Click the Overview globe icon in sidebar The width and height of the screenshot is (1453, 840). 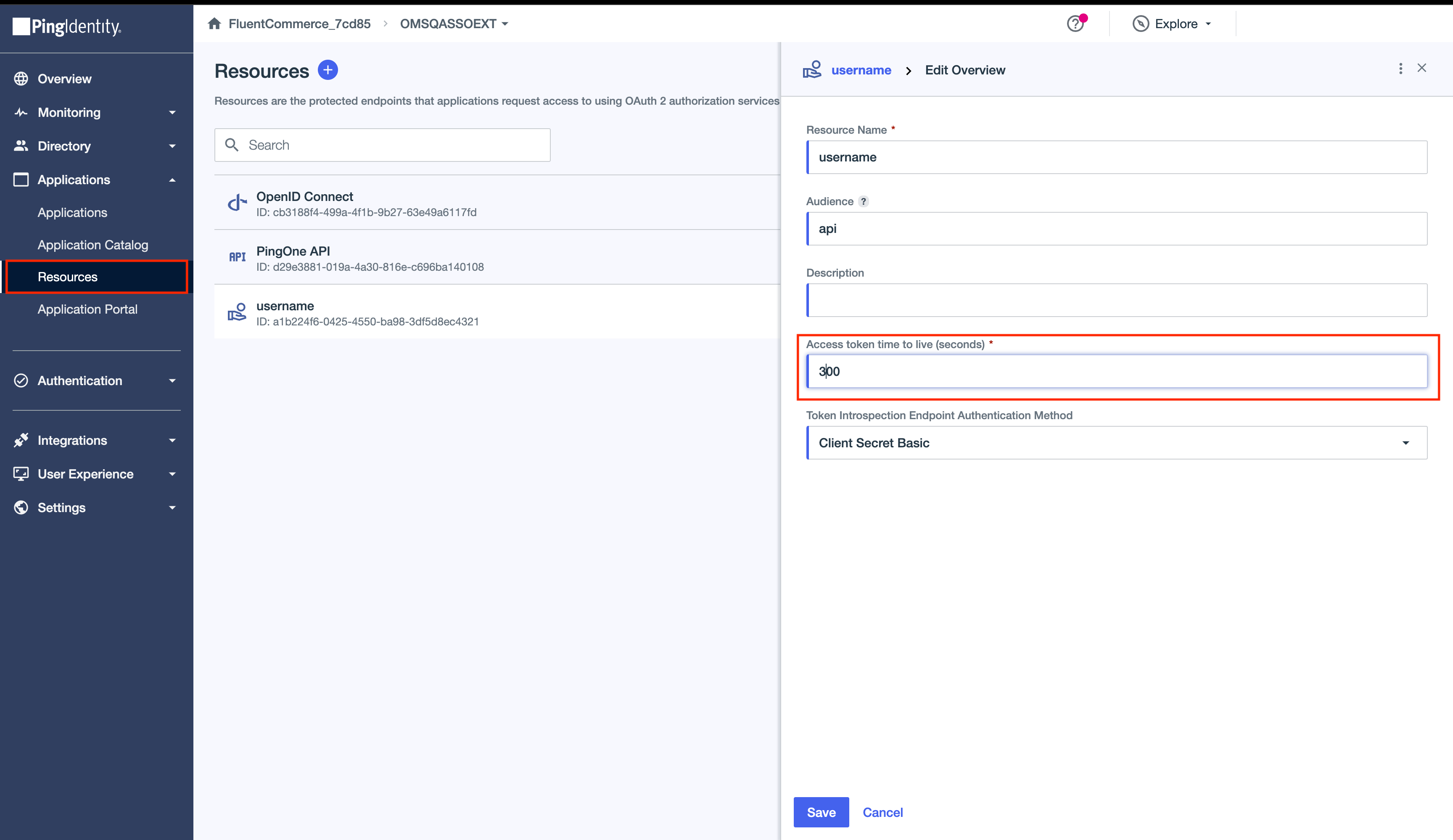21,79
